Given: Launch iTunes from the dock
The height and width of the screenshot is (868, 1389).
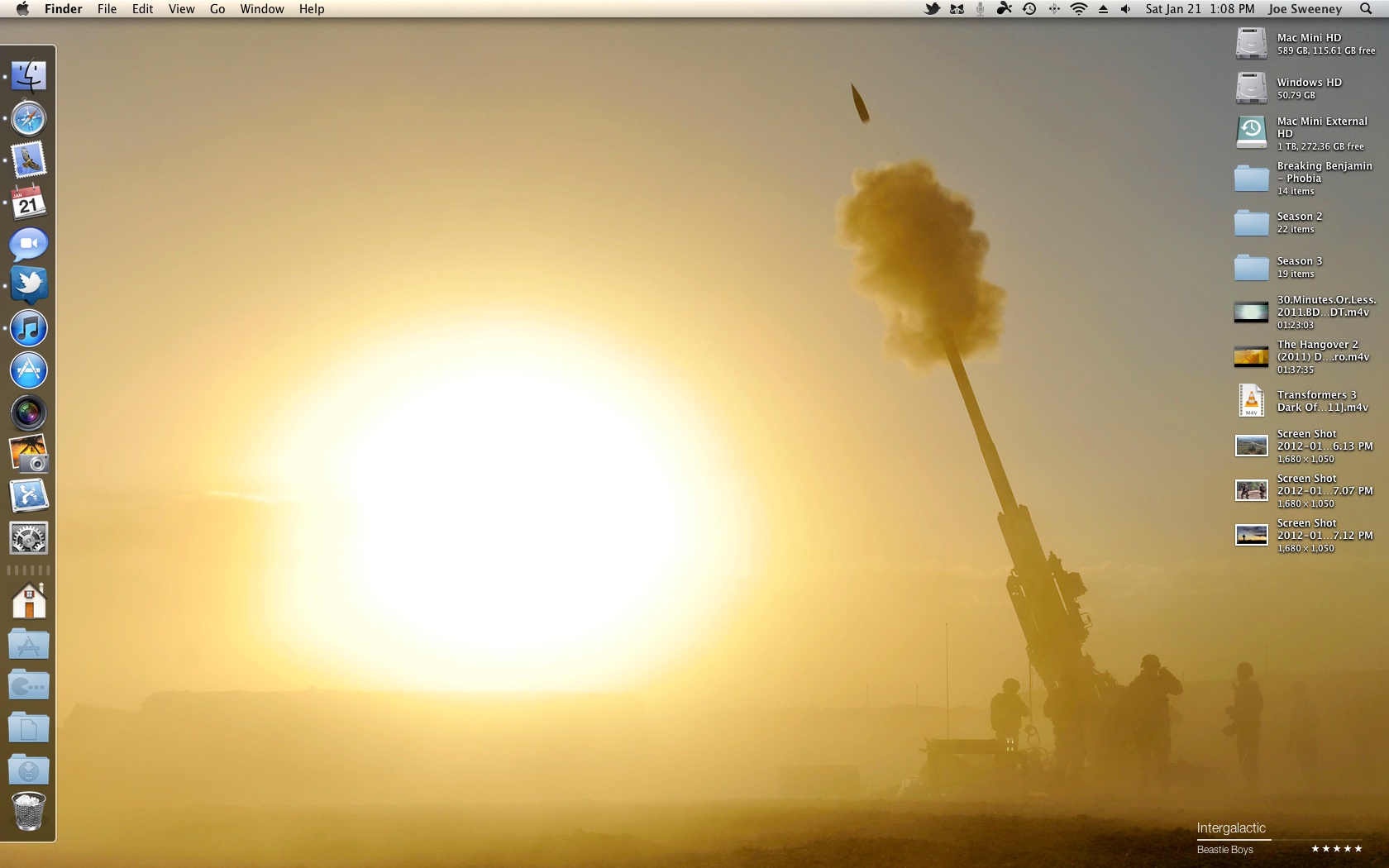Looking at the screenshot, I should click(29, 328).
